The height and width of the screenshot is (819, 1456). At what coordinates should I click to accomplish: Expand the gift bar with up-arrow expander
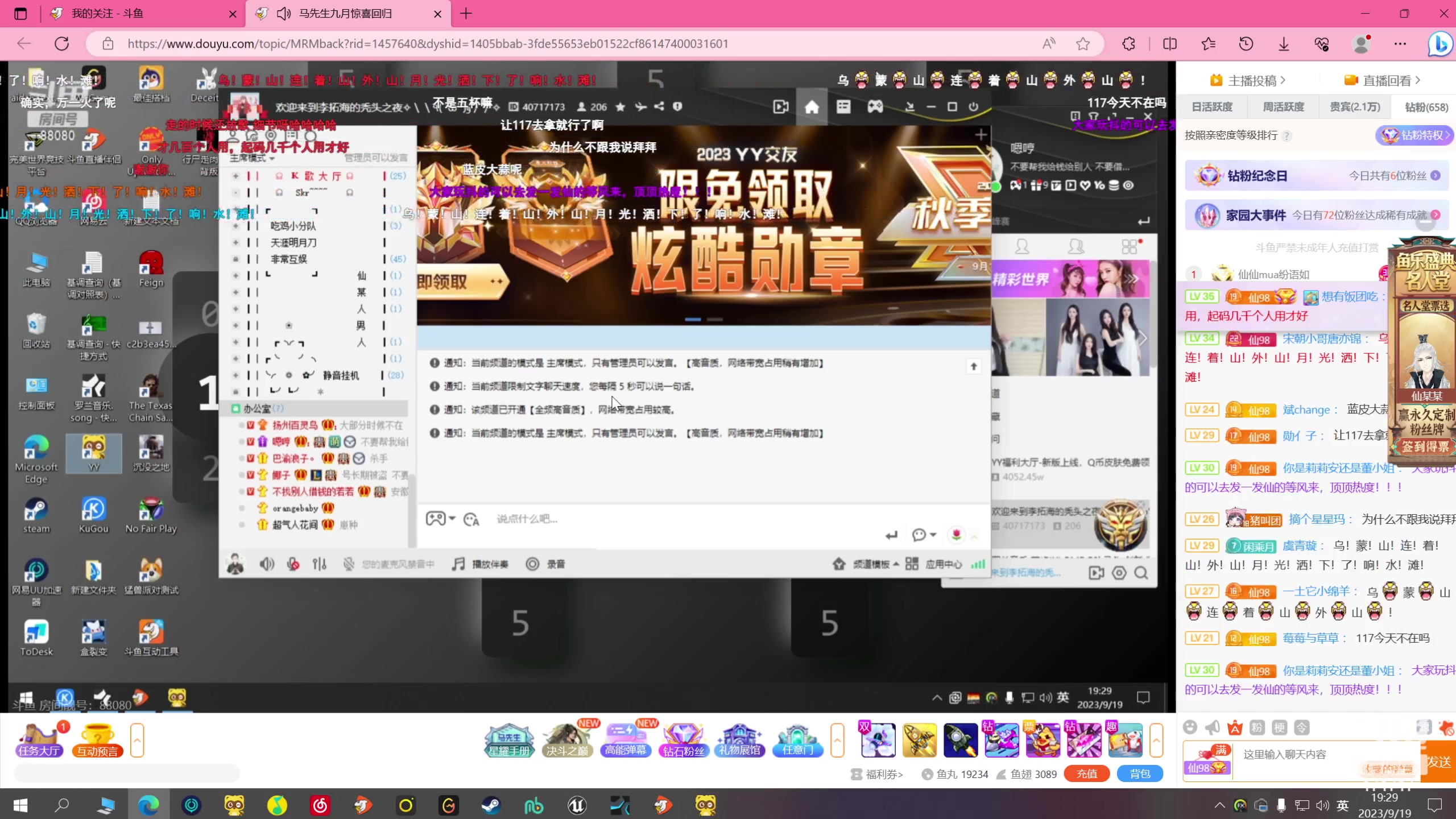1156,739
